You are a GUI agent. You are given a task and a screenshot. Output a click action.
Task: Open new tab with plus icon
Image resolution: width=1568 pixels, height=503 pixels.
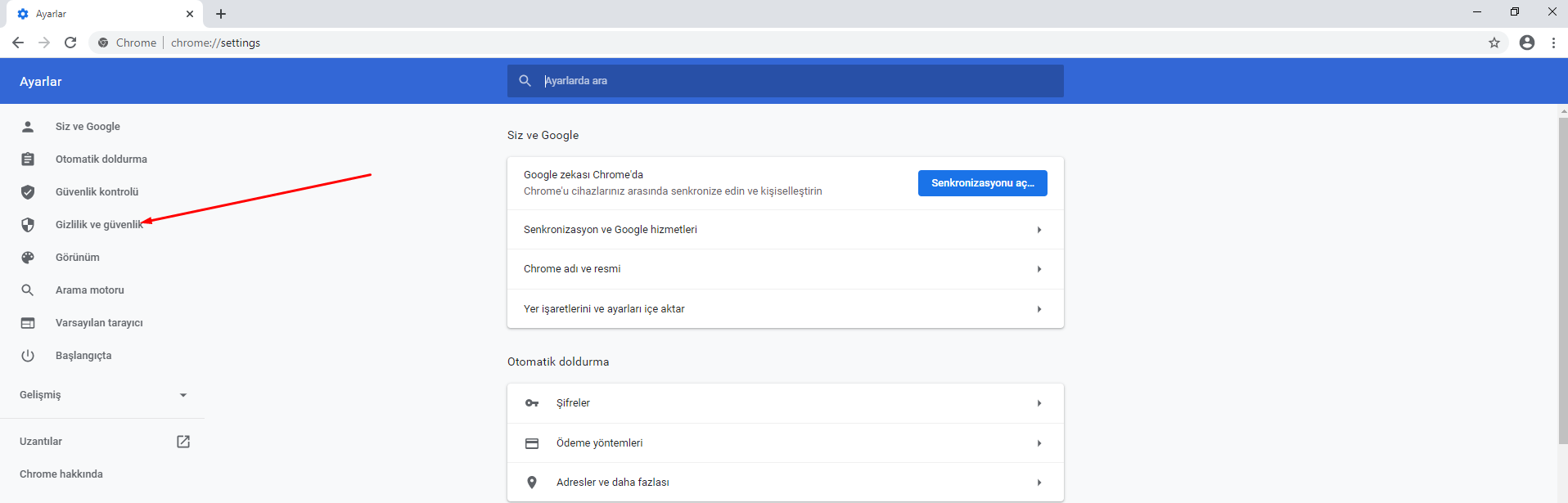click(221, 14)
